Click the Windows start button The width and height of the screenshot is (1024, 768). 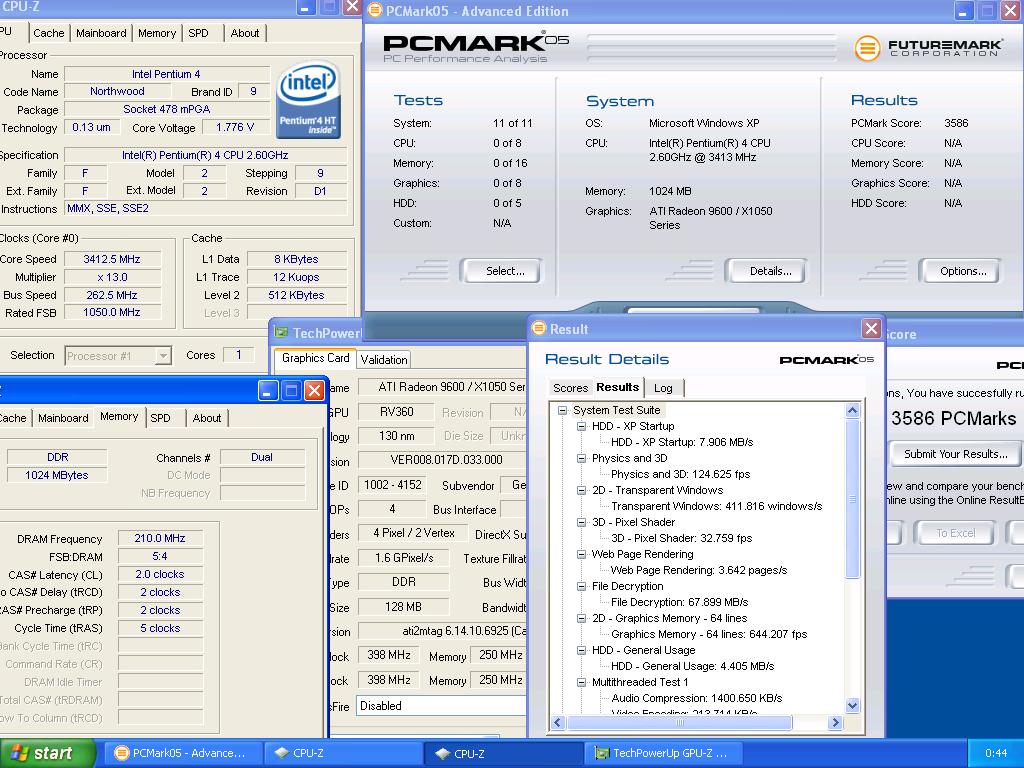point(48,753)
